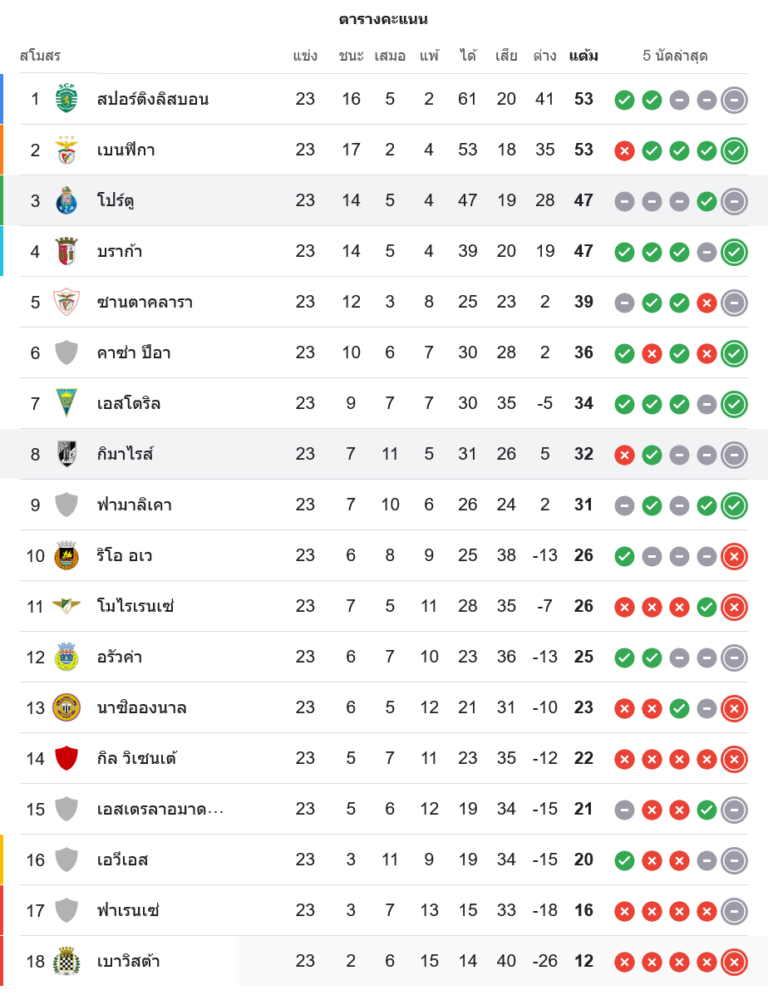Click Sporting's latest match draw indicator

(734, 100)
